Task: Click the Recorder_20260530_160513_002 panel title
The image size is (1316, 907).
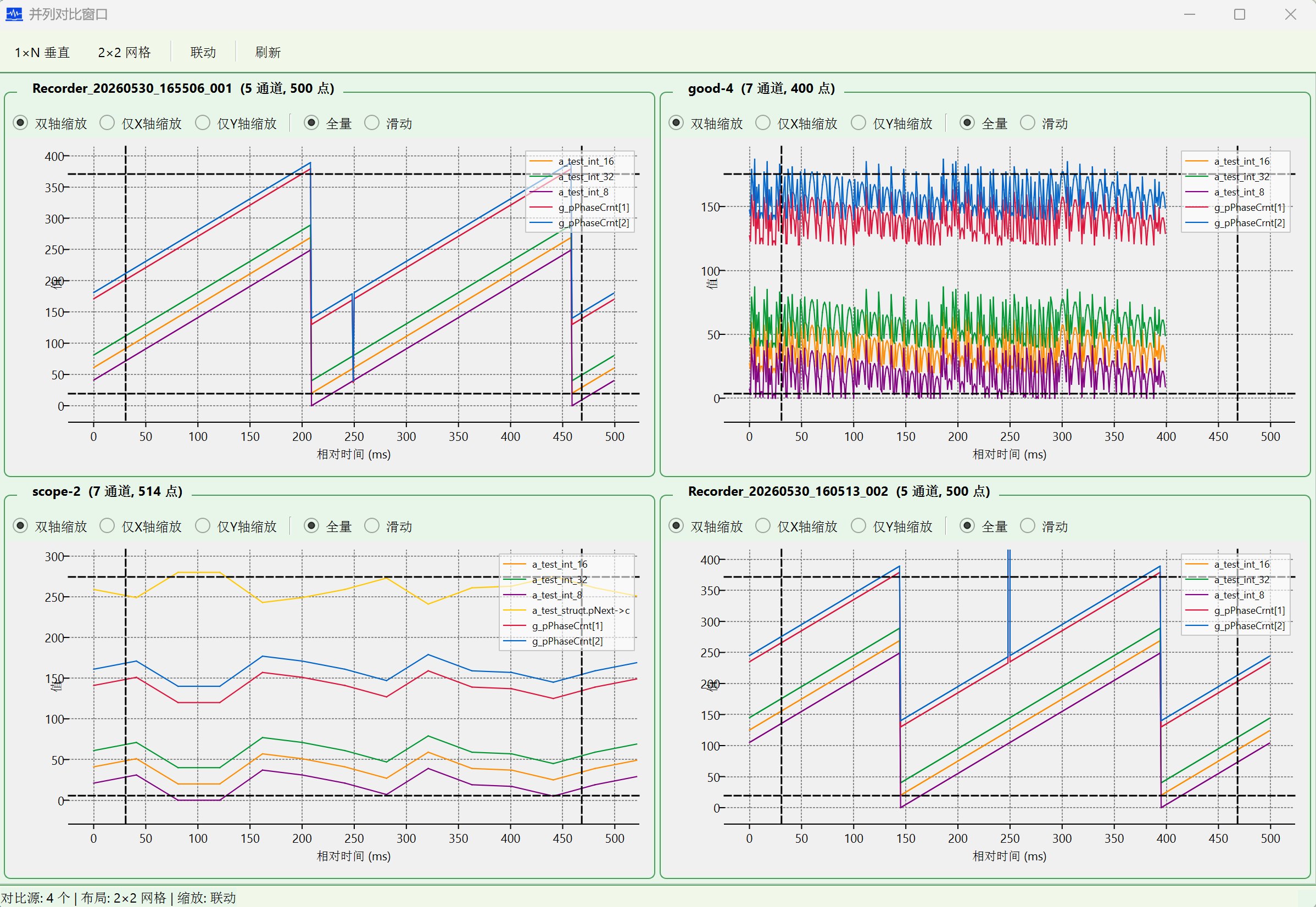Action: tap(839, 491)
